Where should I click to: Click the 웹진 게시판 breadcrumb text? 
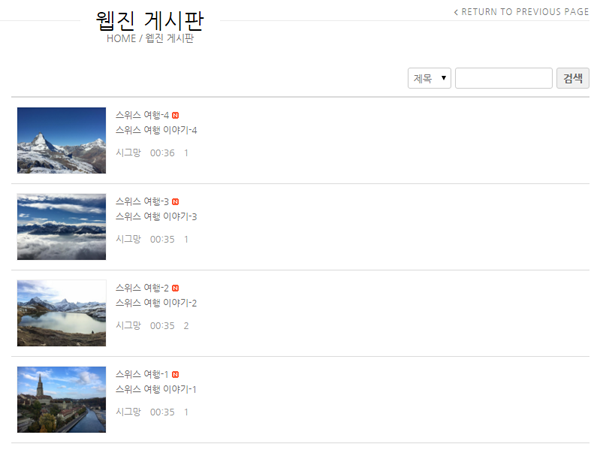click(x=170, y=39)
